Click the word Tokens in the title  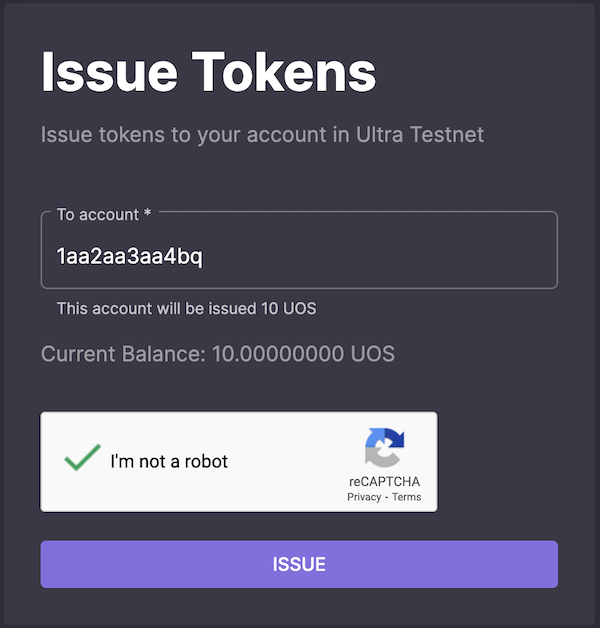(x=284, y=72)
